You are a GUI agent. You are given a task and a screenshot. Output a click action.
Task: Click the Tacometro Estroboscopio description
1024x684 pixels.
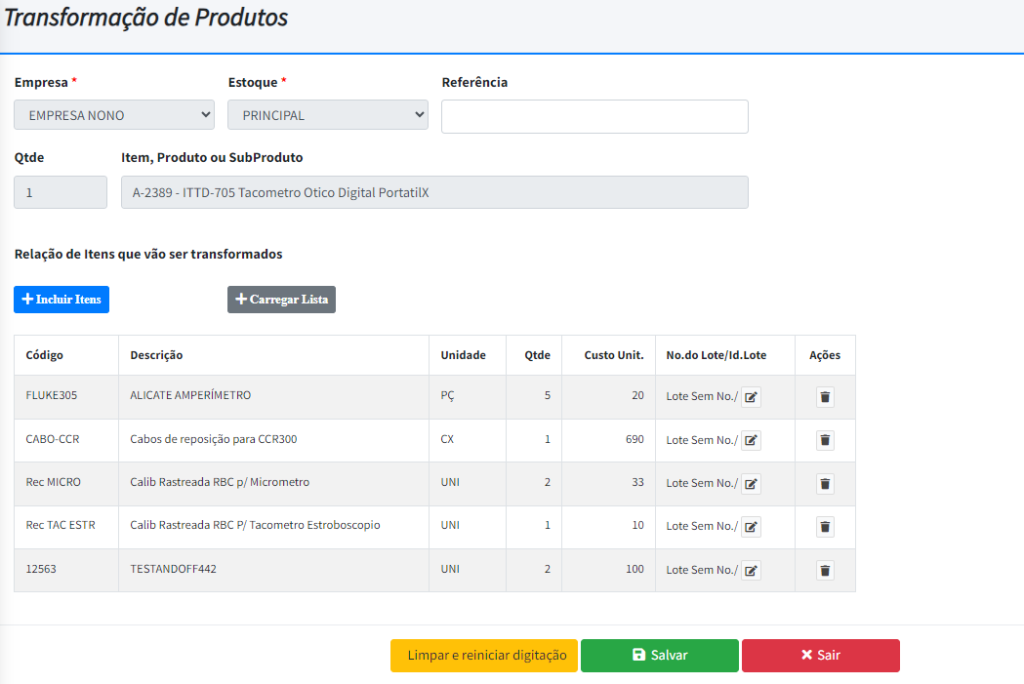(255, 525)
